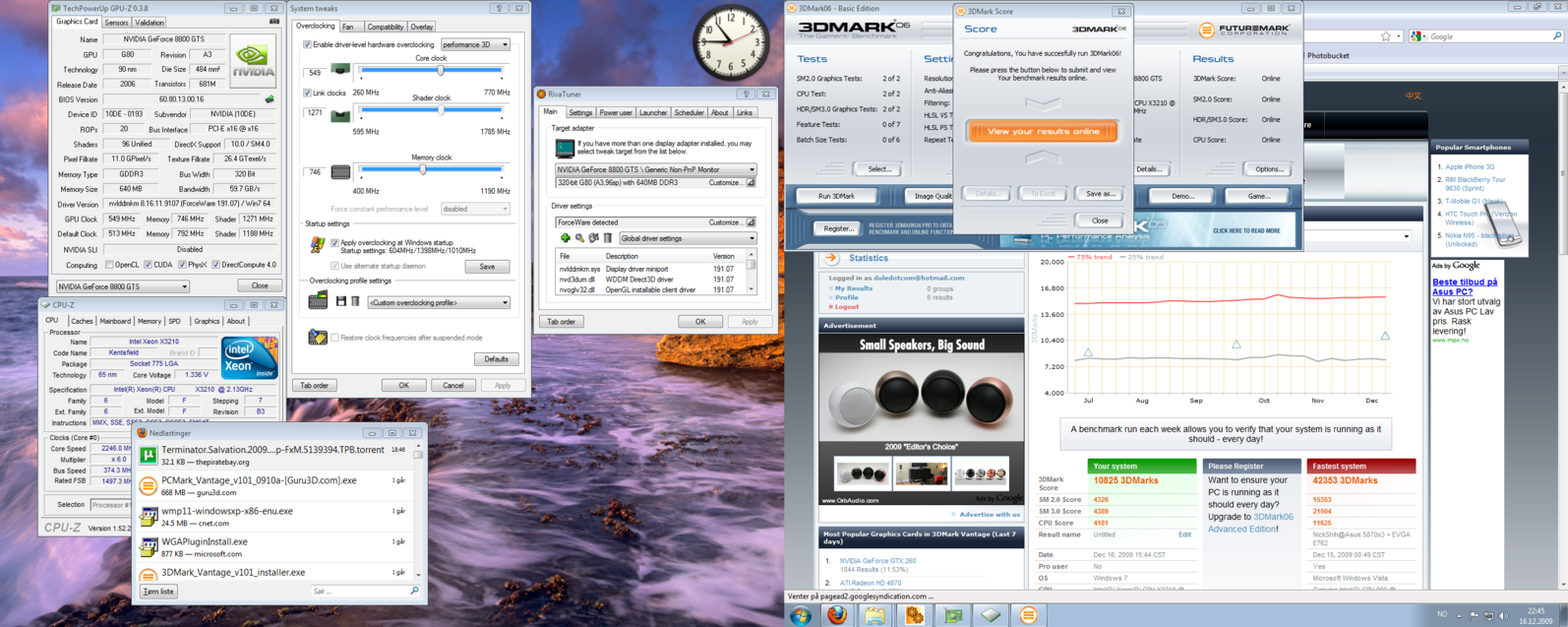Toggle the CUDA checkbox in GPU-Z
Screen dimensions: 1568x627
tap(148, 265)
